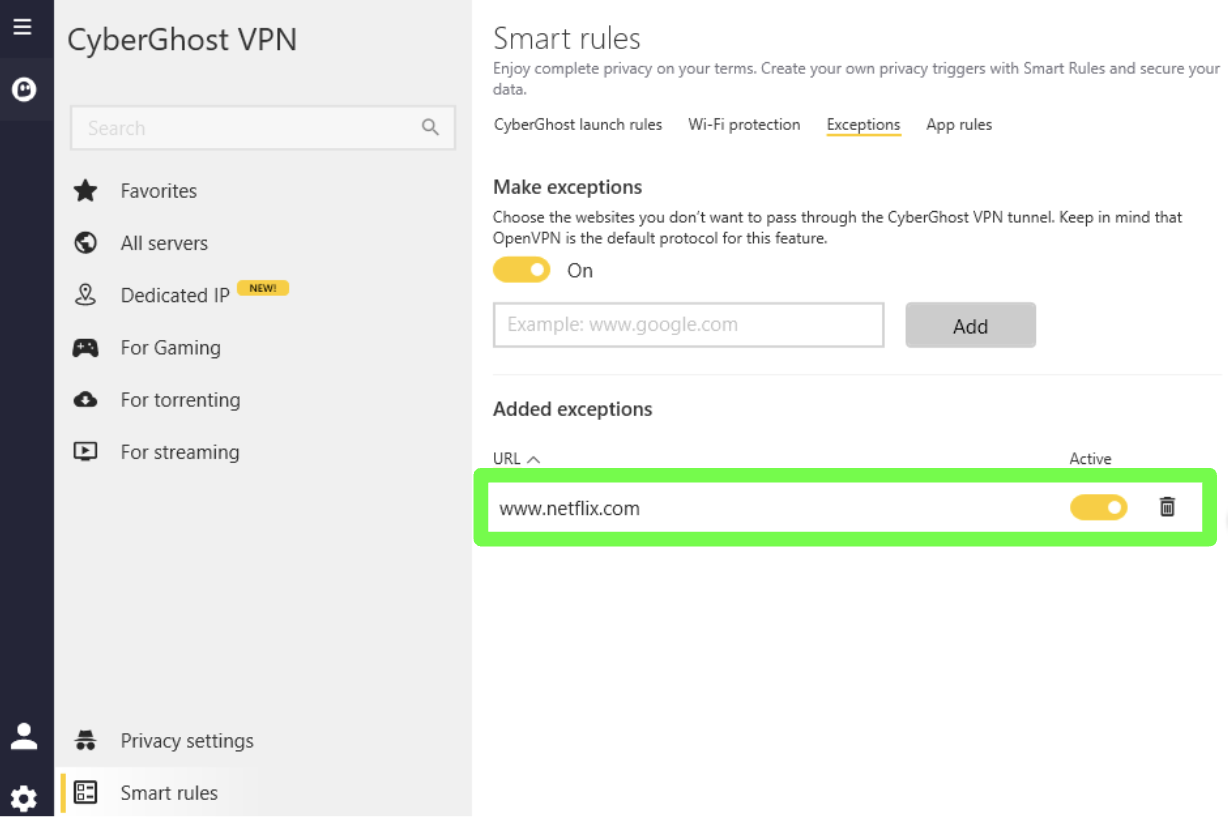Image resolution: width=1230 pixels, height=818 pixels.
Task: Click the For streaming play icon
Action: 86,452
